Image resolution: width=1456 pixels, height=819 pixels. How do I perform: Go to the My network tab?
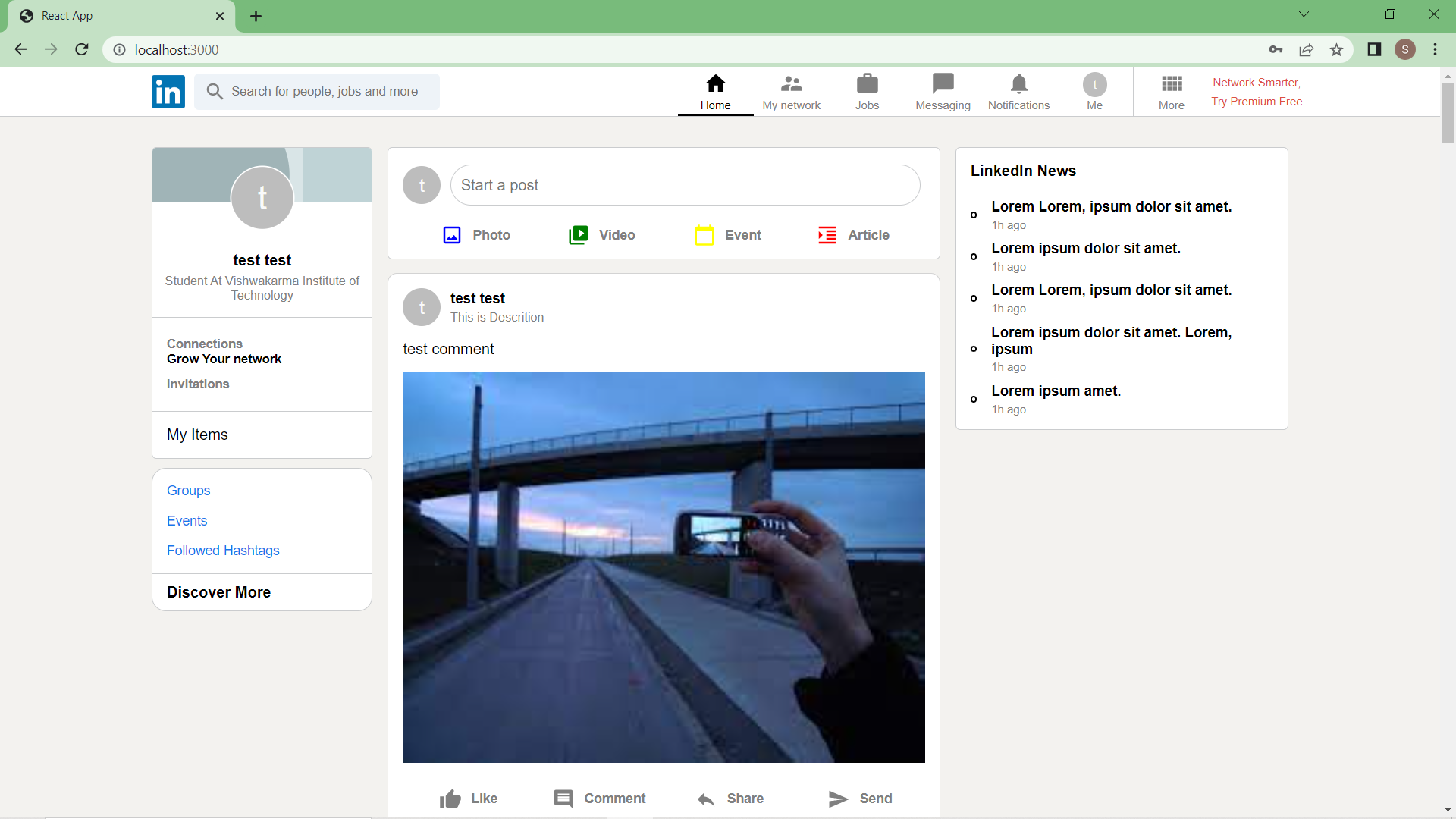(791, 92)
